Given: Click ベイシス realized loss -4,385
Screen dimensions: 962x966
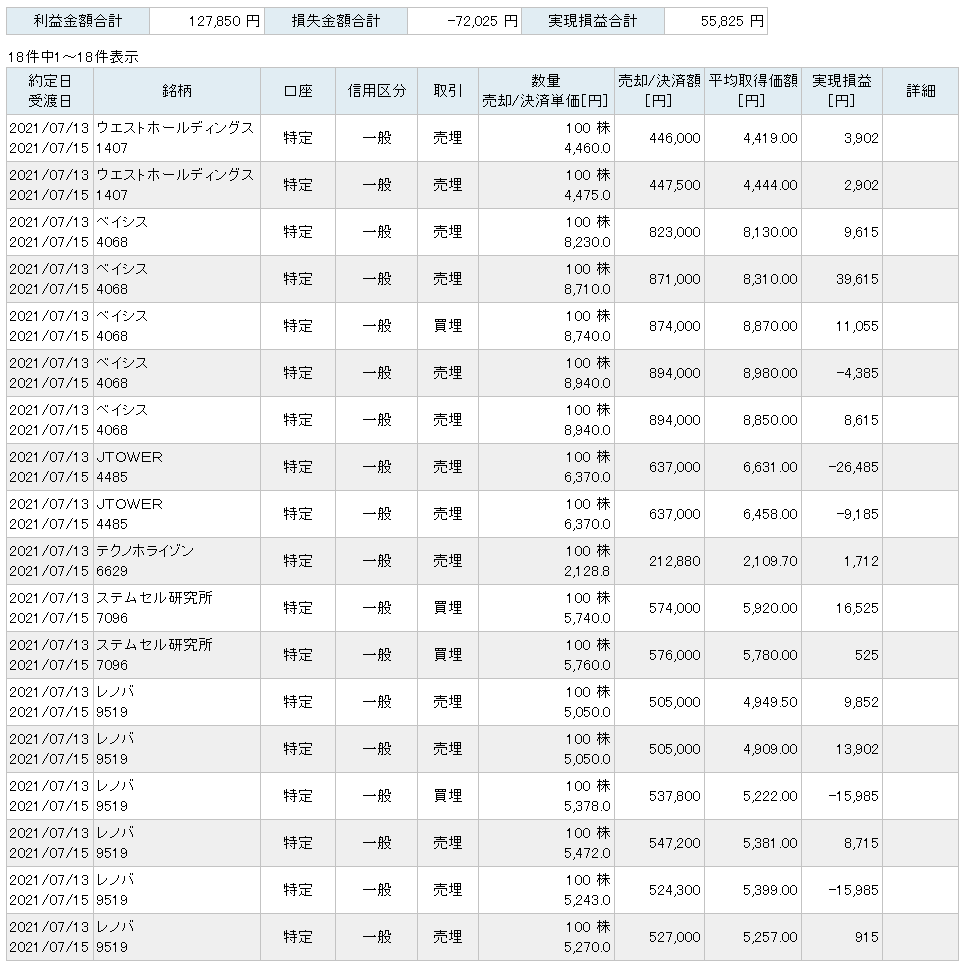Looking at the screenshot, I should (x=857, y=373).
